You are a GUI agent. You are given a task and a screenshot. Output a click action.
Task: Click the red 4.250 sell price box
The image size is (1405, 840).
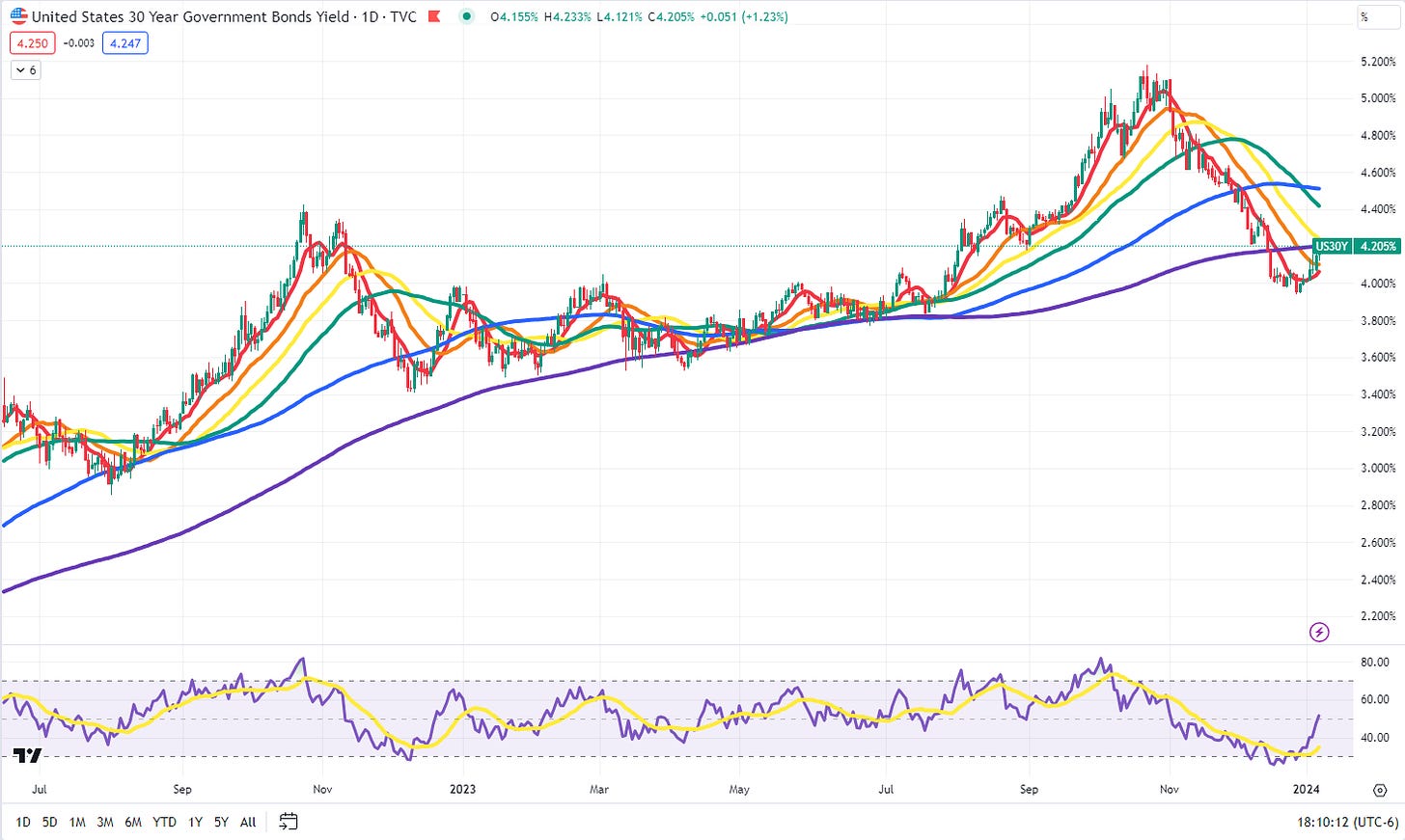[32, 43]
